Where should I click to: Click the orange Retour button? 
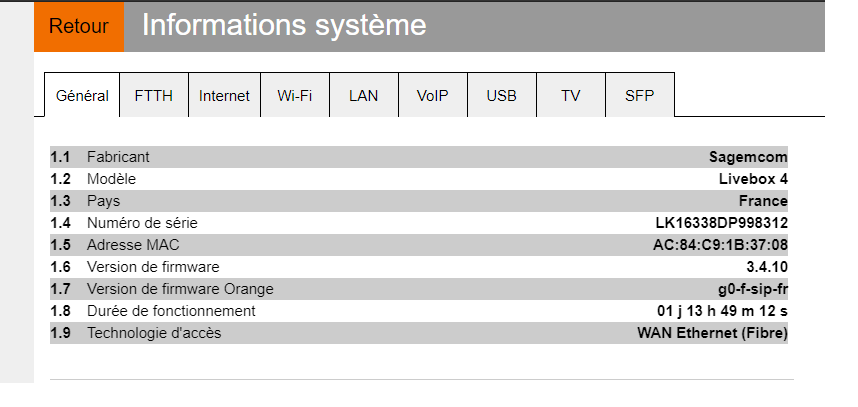pyautogui.click(x=78, y=27)
